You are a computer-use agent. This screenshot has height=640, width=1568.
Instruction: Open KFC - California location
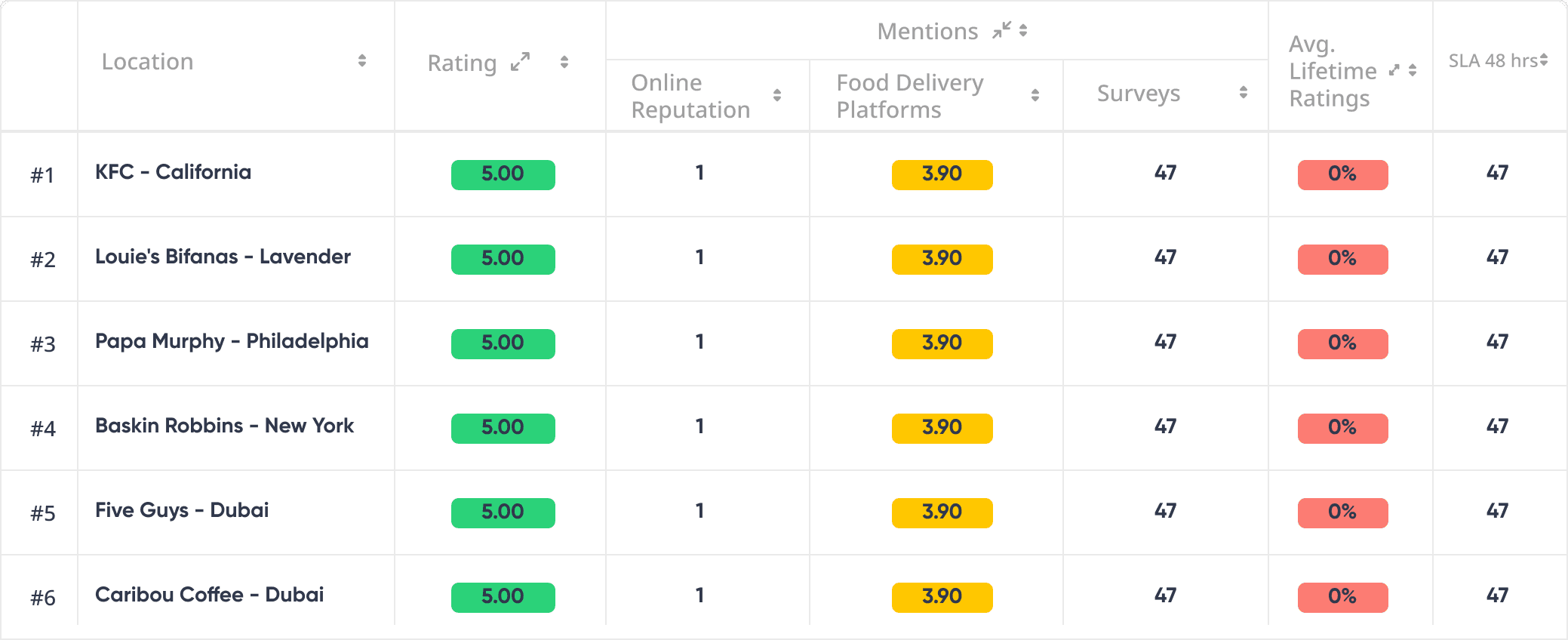click(x=173, y=172)
